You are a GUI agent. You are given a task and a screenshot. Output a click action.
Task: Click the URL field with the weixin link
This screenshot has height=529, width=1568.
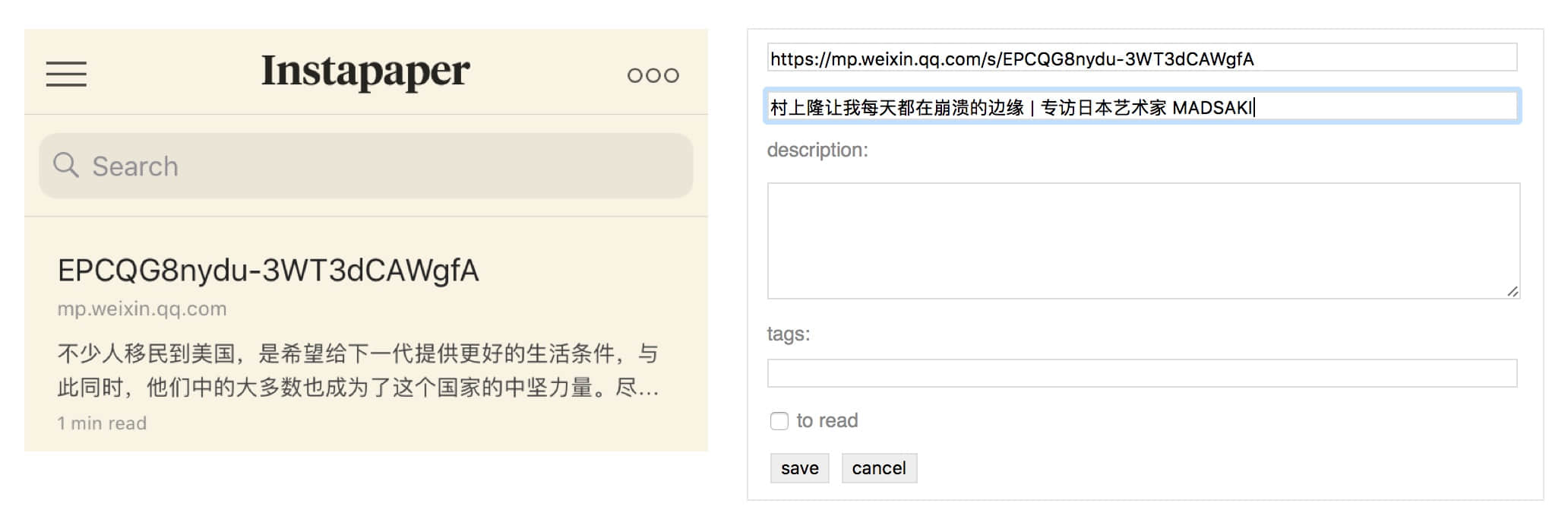click(x=1141, y=58)
